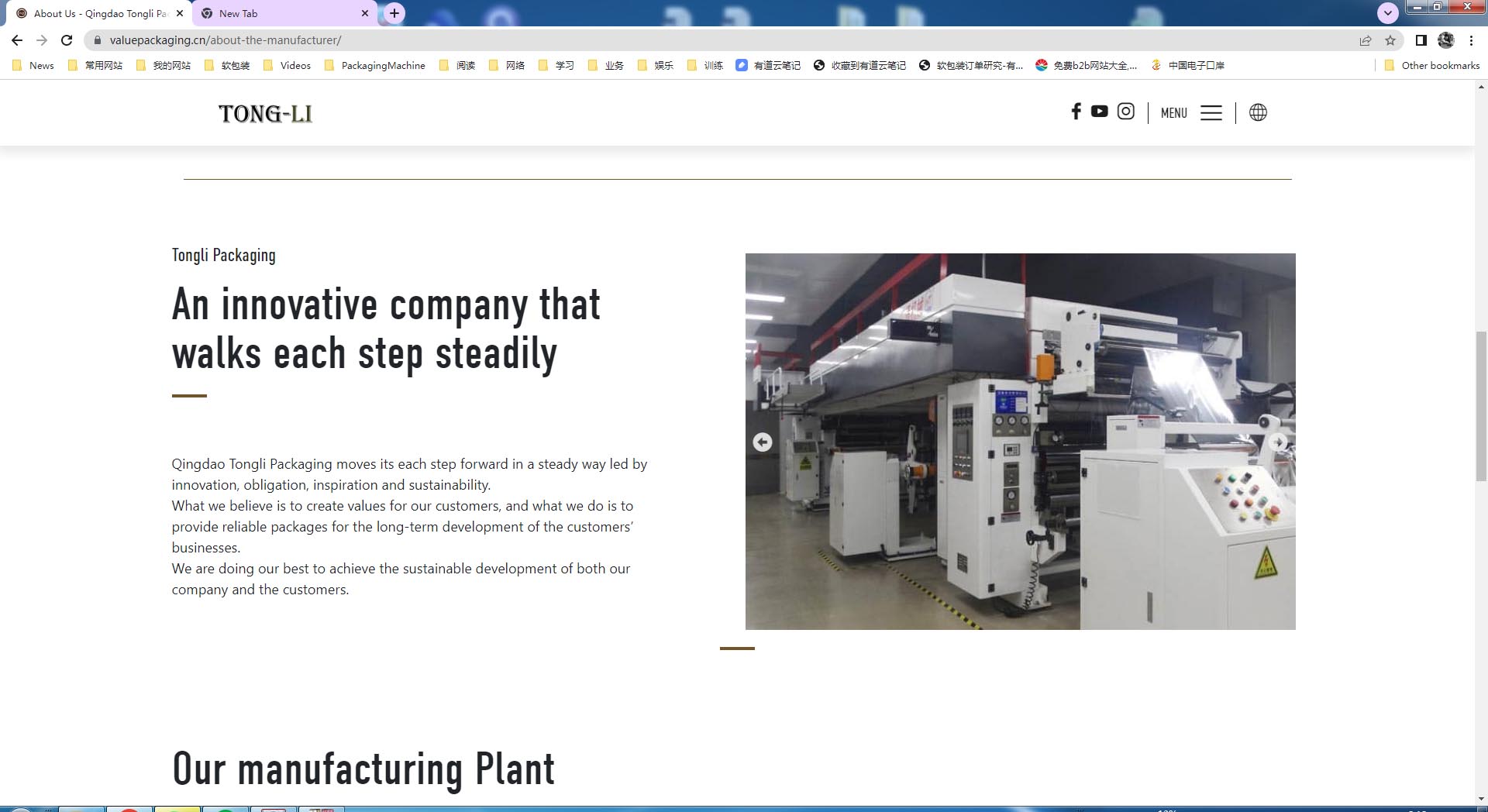The image size is (1488, 812).
Task: Go back to previous page
Action: coord(17,40)
